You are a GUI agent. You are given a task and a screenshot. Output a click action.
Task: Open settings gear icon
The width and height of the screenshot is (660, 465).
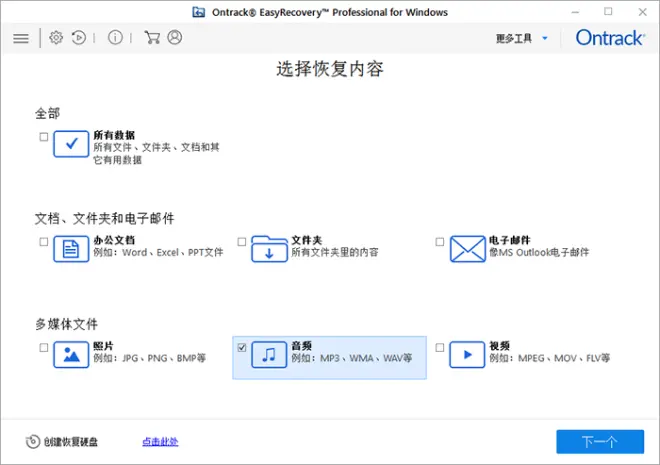pos(56,37)
